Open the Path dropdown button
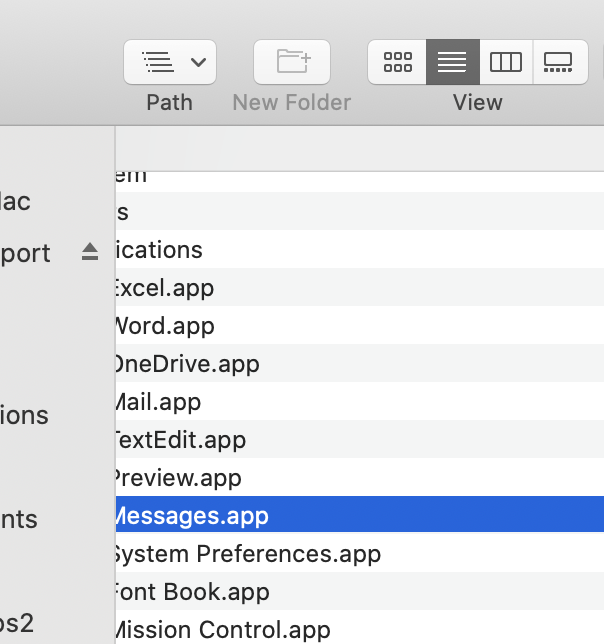604x644 pixels. [170, 62]
